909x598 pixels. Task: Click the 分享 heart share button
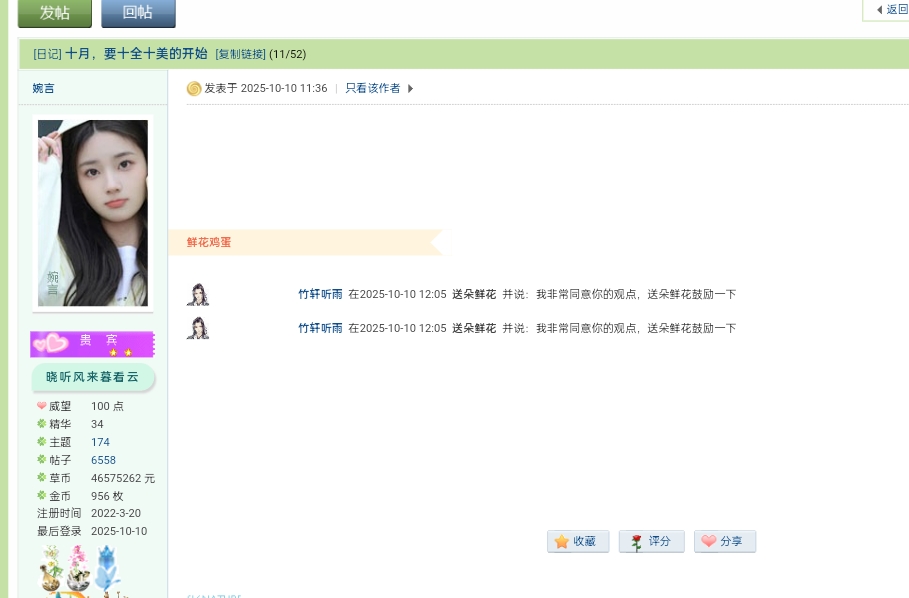[724, 541]
